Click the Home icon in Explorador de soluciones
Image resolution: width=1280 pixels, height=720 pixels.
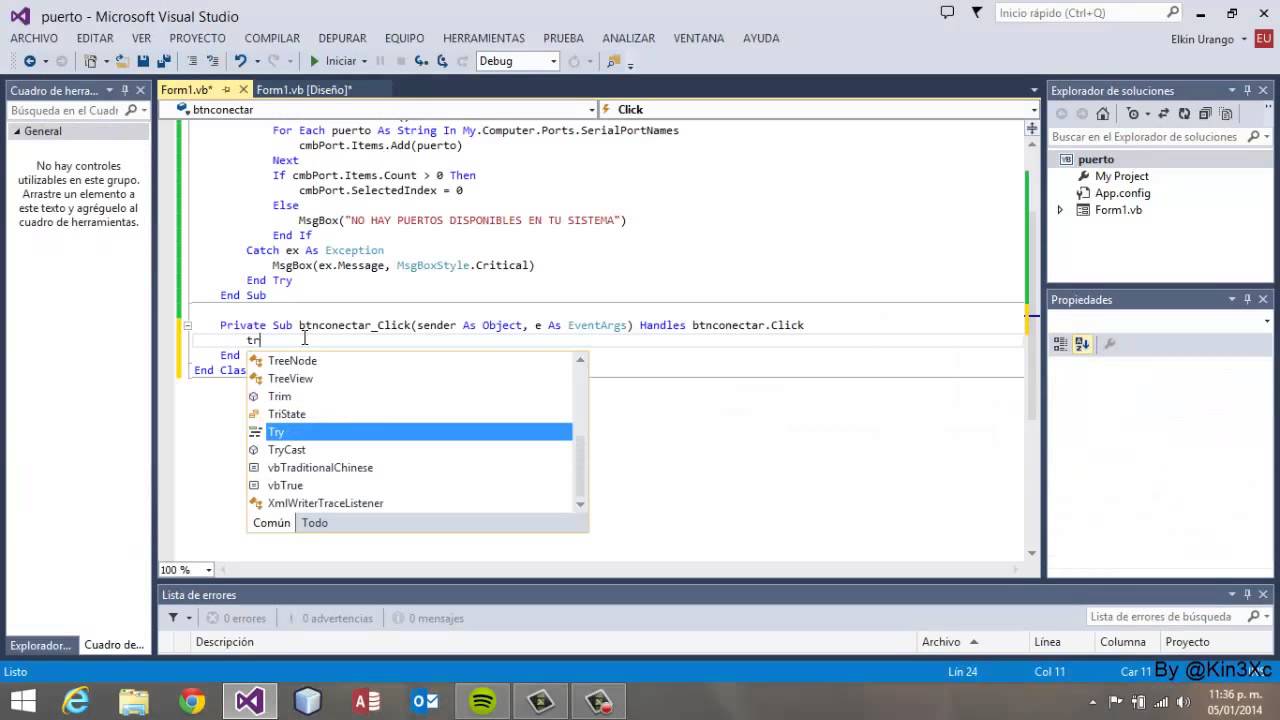[1103, 114]
